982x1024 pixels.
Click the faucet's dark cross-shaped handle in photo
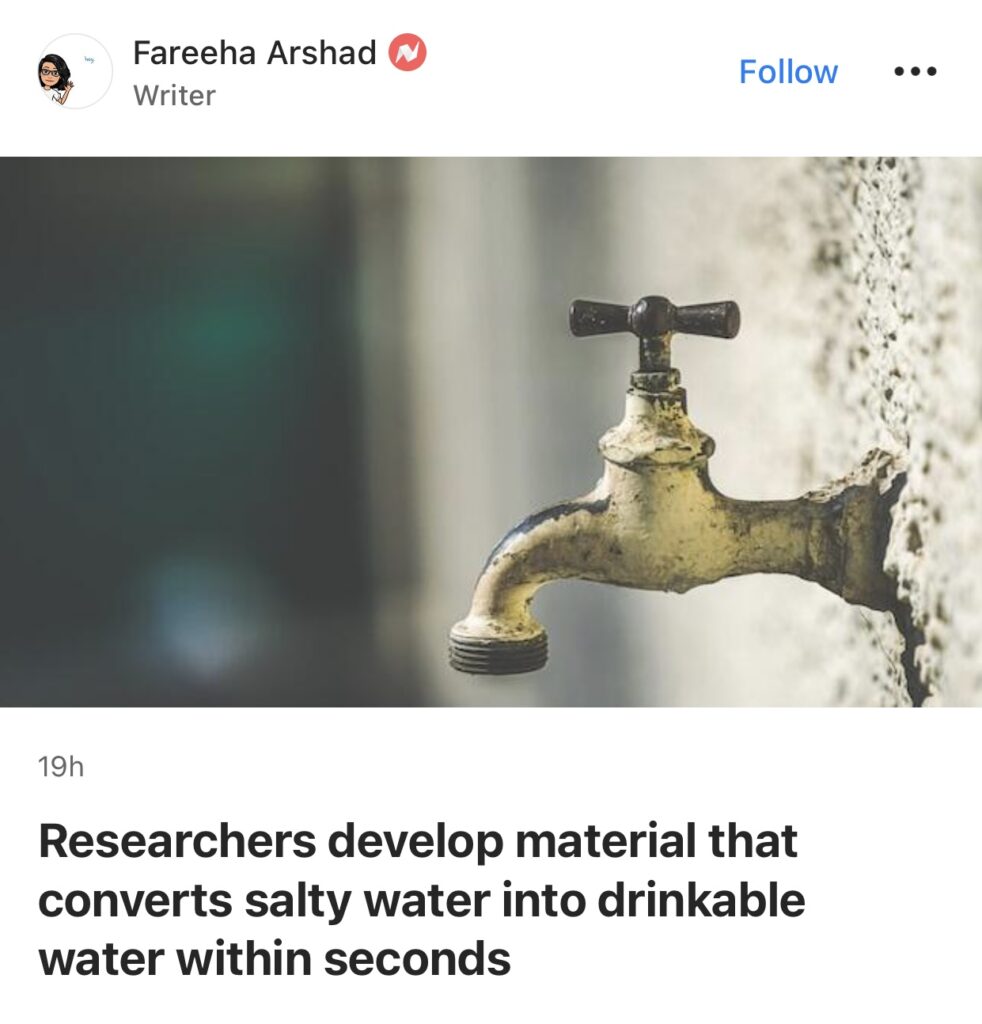tap(654, 319)
